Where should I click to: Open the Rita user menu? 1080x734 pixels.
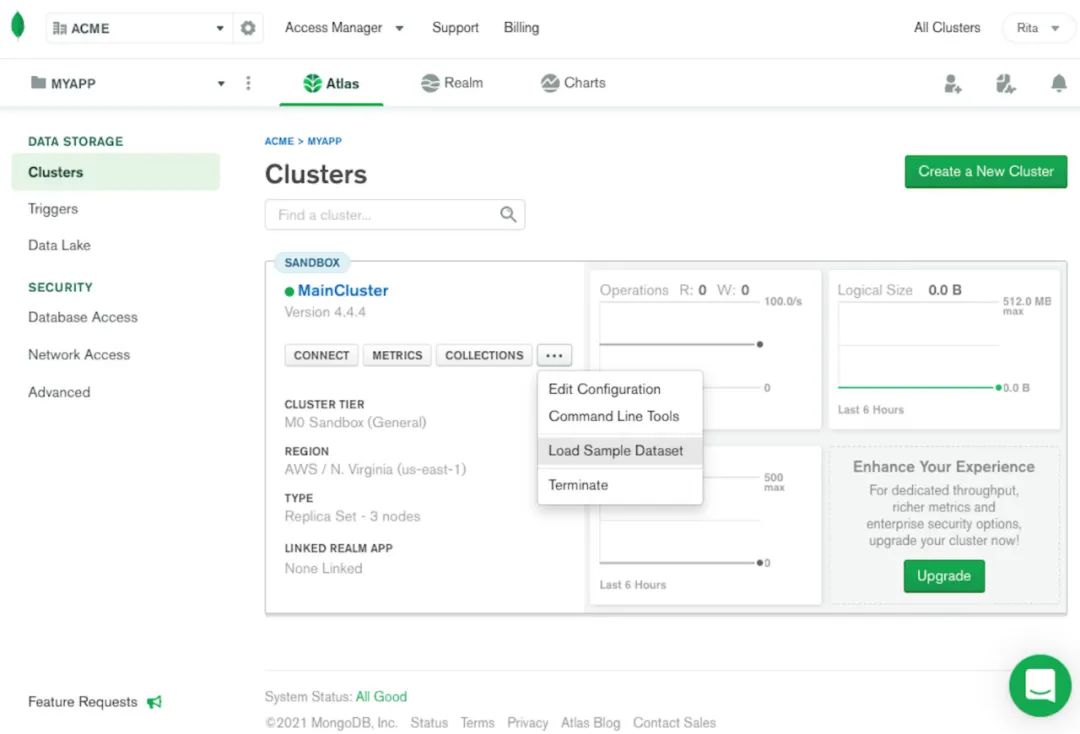[1038, 28]
